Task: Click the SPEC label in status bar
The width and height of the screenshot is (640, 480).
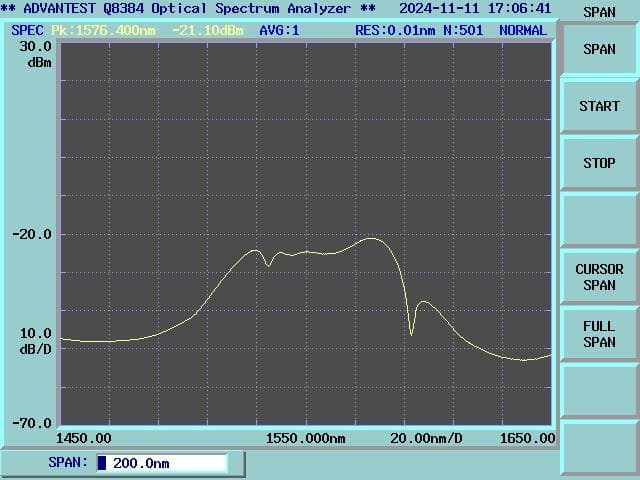Action: (x=27, y=30)
